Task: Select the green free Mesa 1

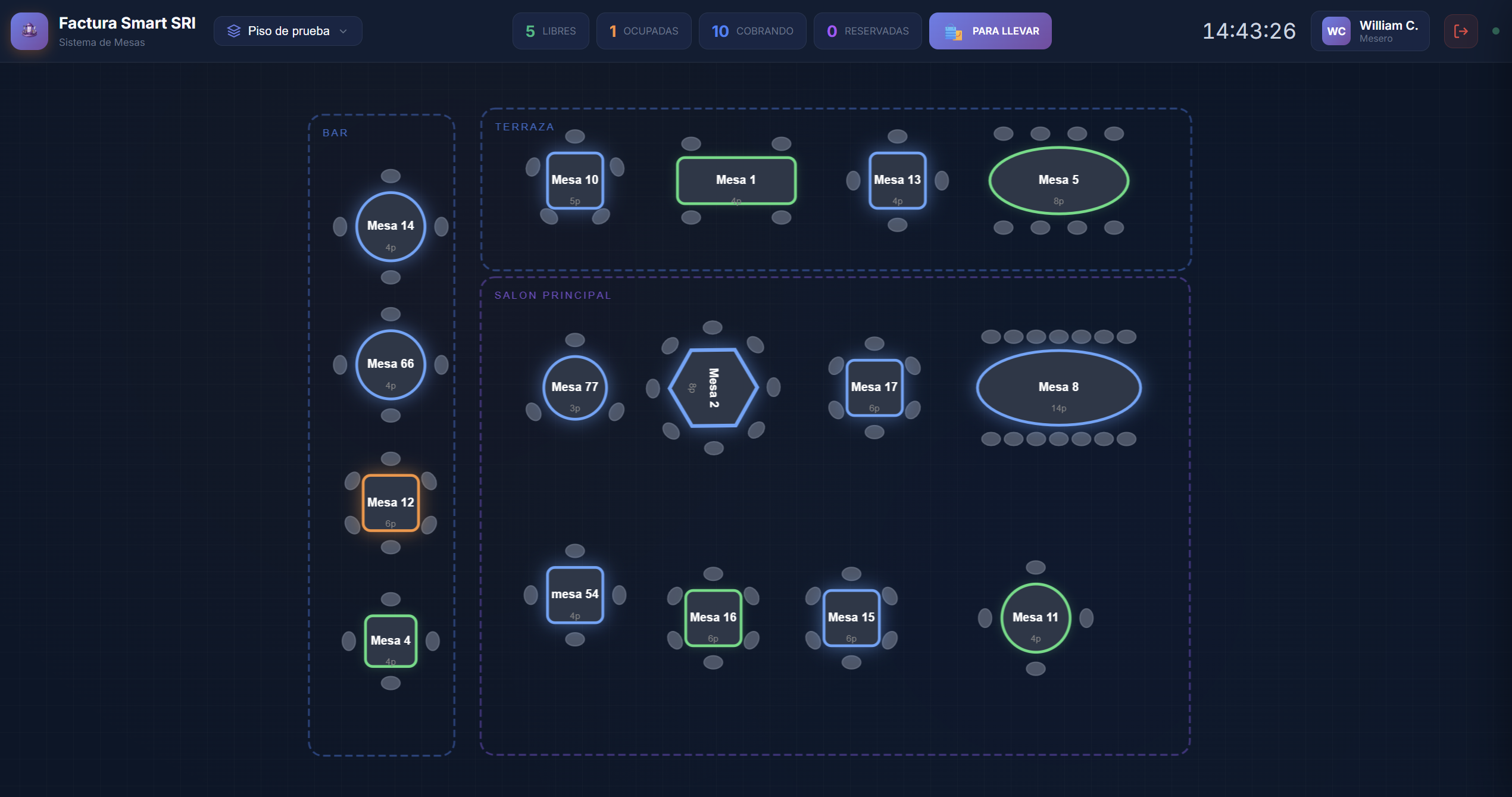Action: tap(736, 180)
